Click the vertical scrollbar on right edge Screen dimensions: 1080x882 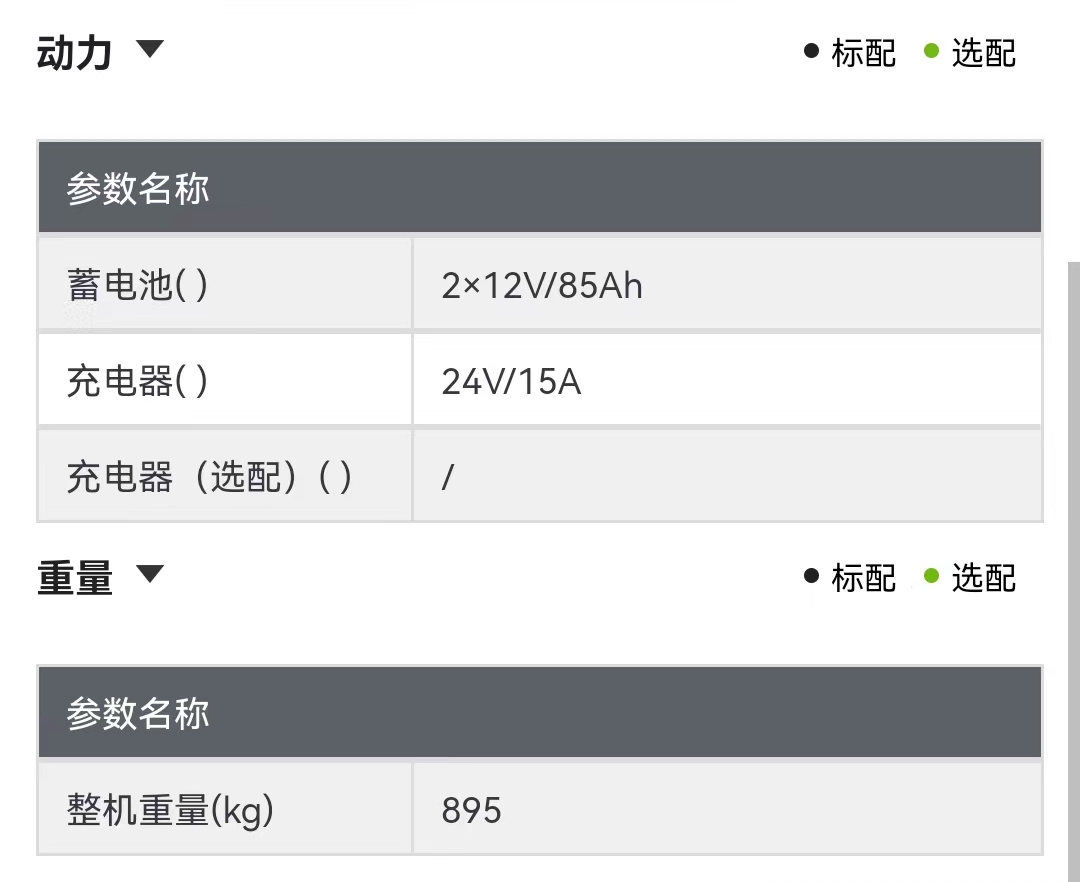[x=1074, y=571]
